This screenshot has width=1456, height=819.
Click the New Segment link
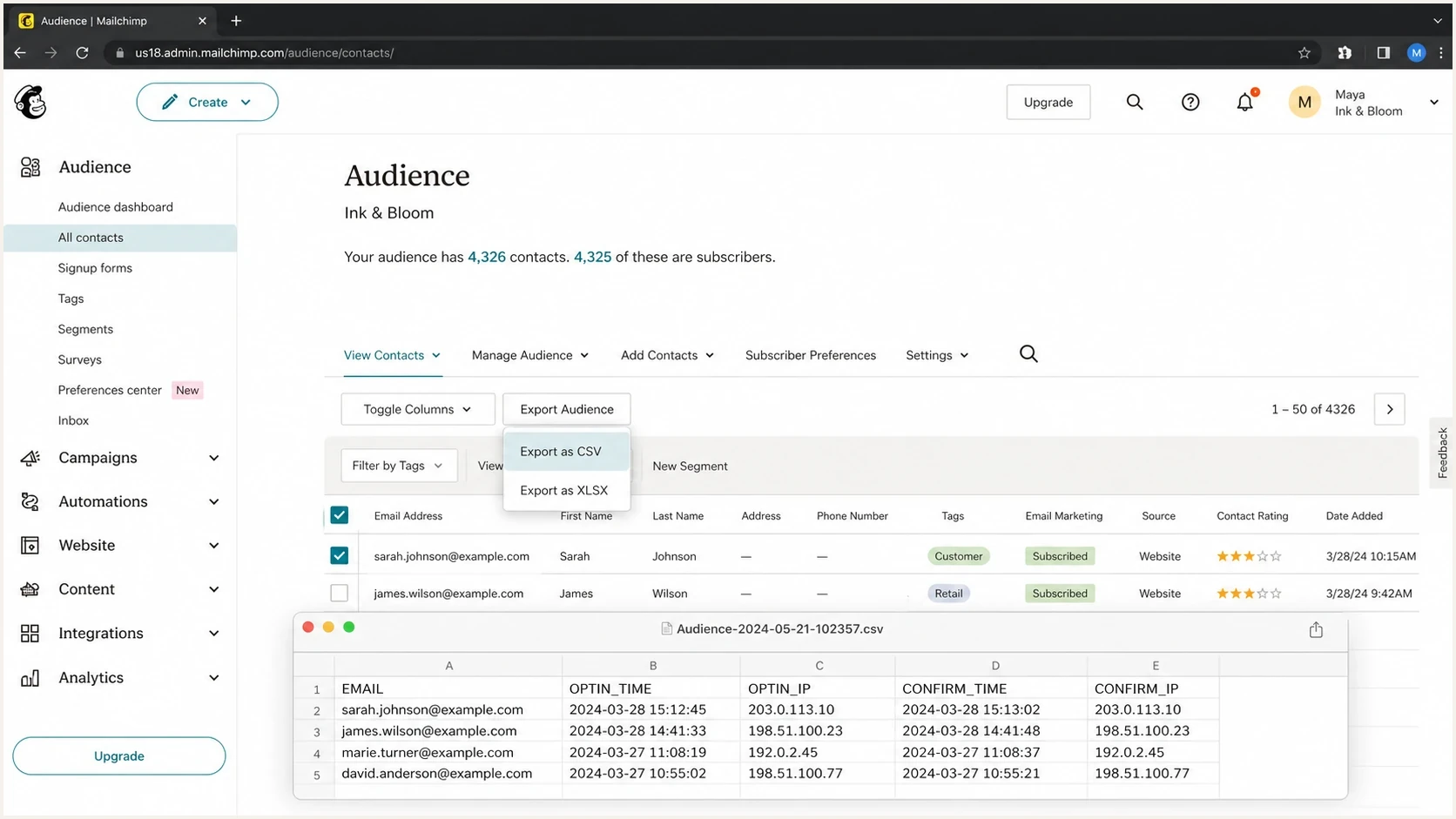690,467
